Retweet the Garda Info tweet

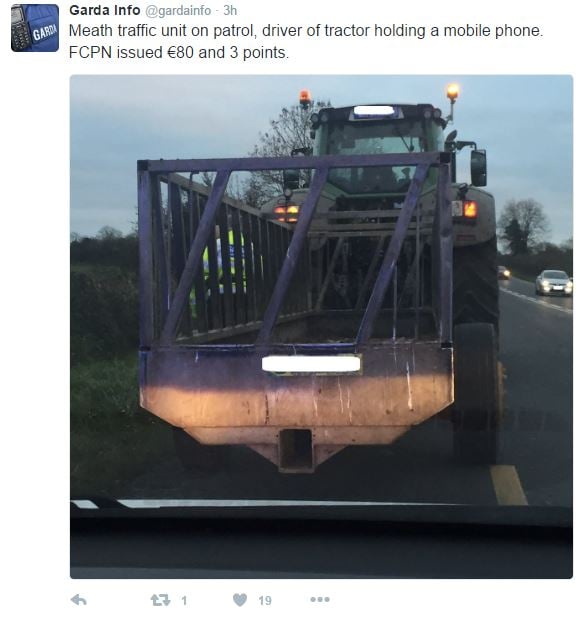[161, 600]
